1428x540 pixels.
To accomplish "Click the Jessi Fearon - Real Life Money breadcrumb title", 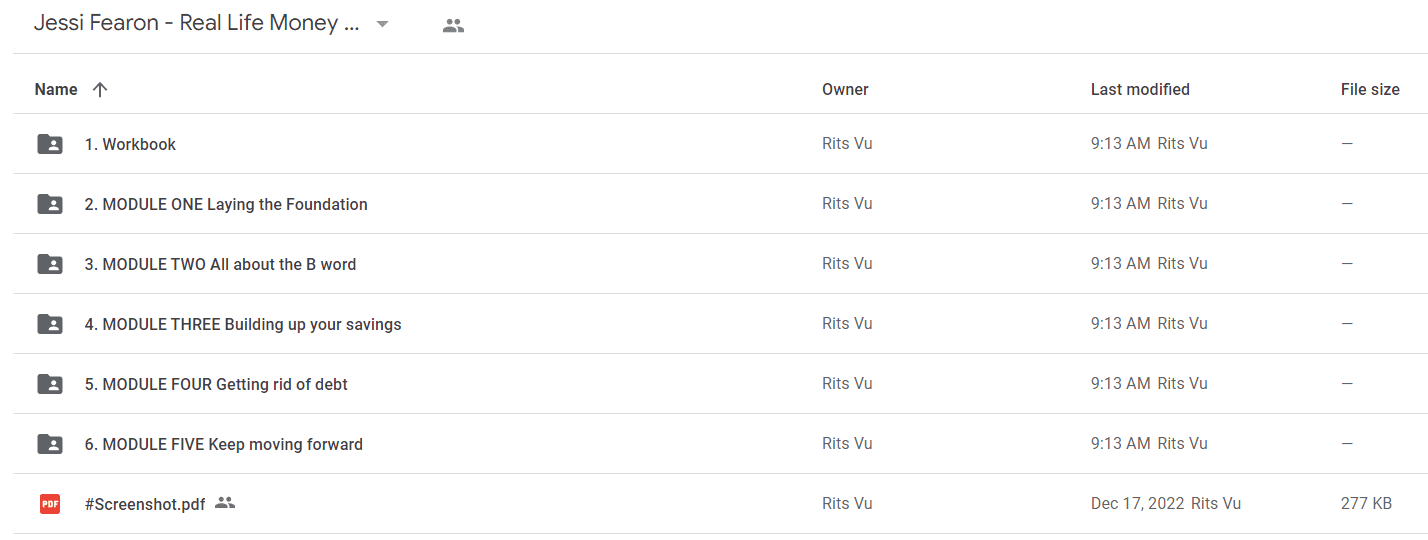I will (197, 24).
